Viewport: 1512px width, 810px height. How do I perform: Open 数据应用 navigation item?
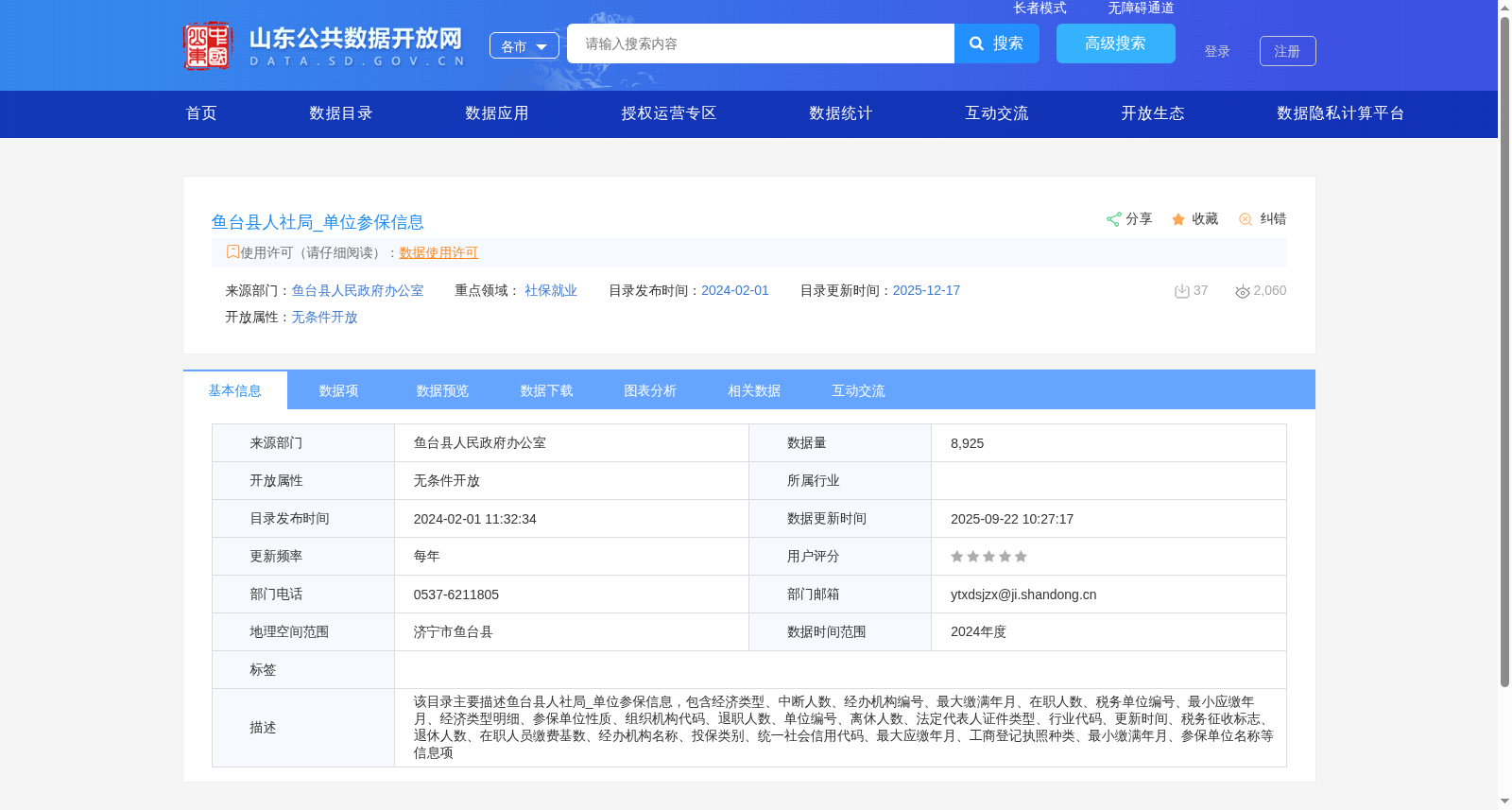tap(497, 113)
